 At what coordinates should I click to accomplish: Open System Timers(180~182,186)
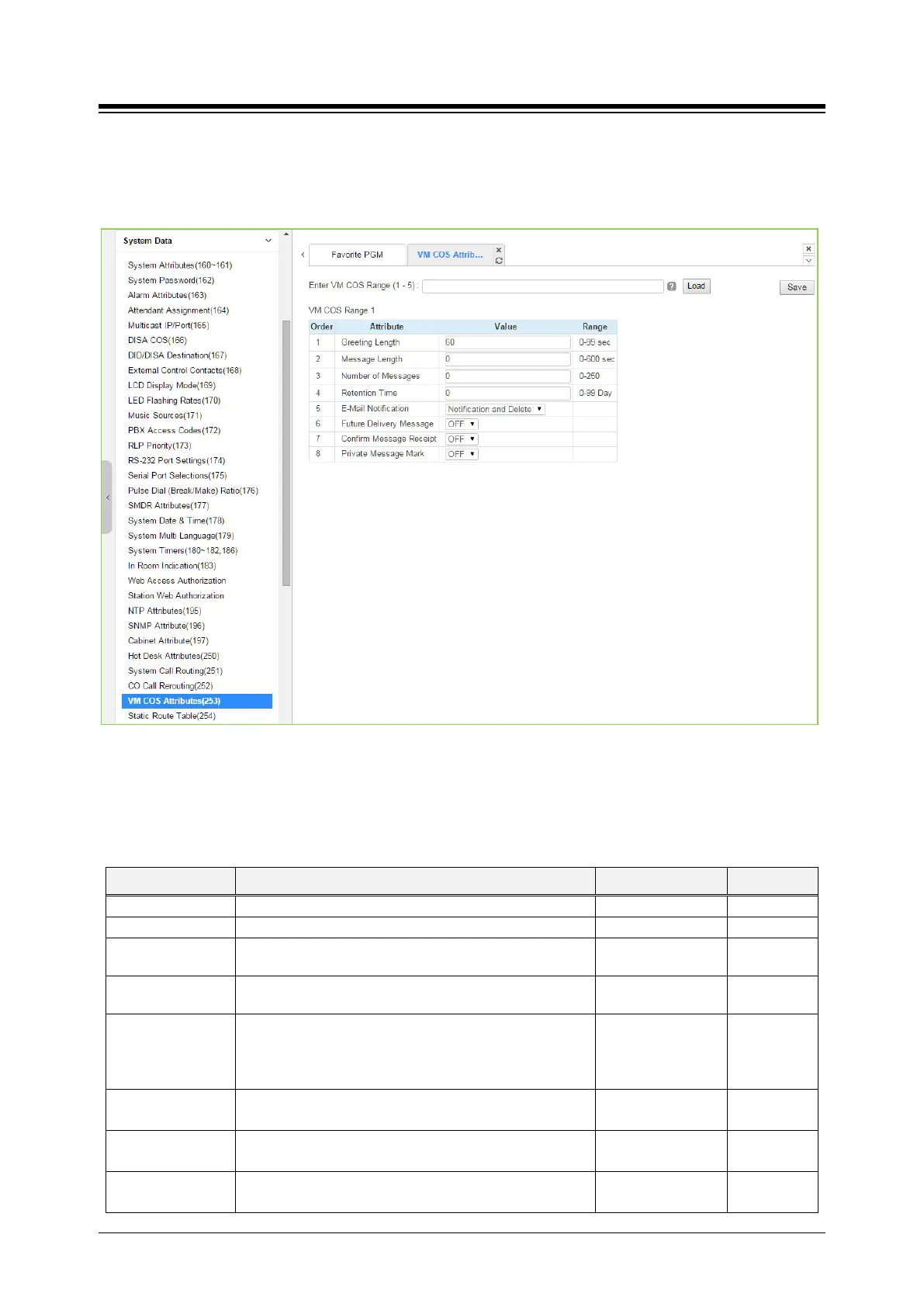pos(182,550)
